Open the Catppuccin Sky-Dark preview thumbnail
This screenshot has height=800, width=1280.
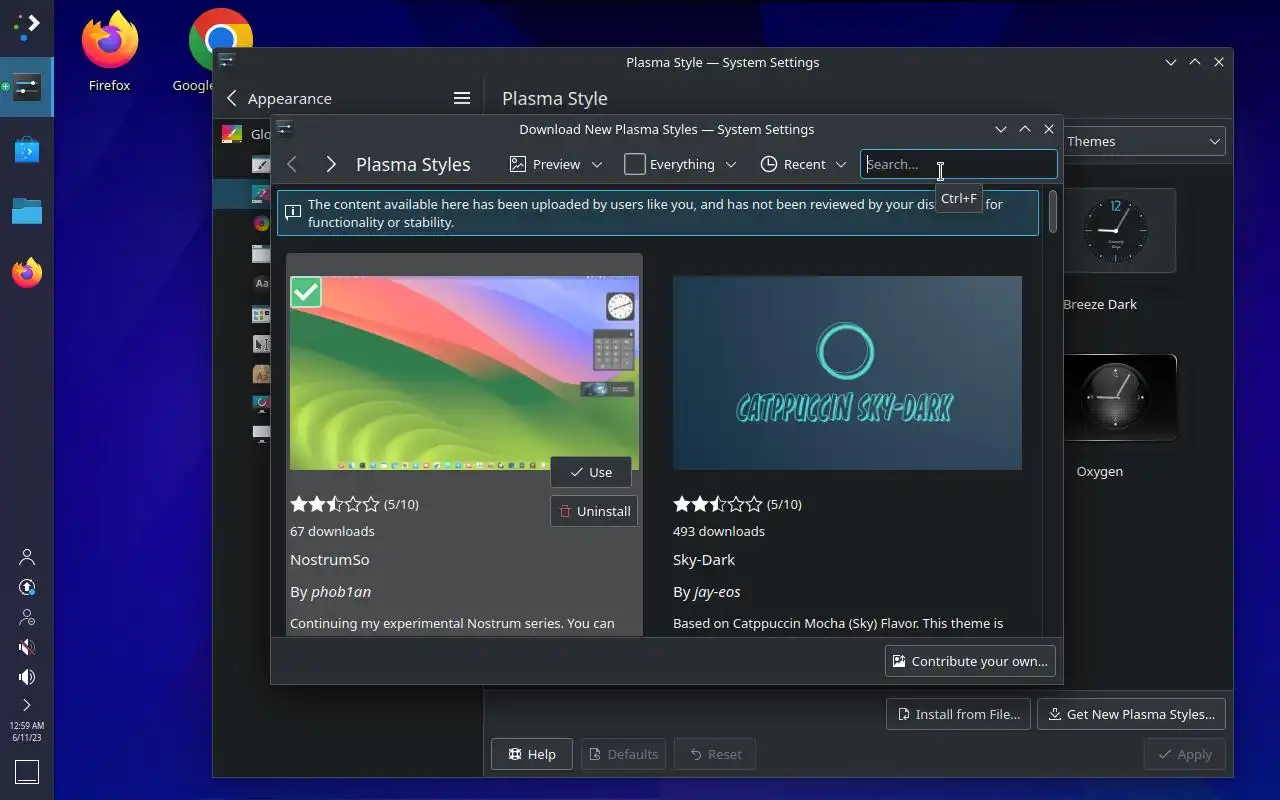847,373
